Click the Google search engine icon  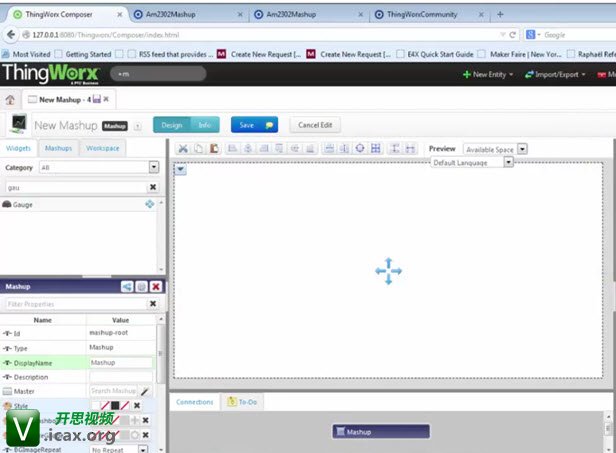(530, 35)
